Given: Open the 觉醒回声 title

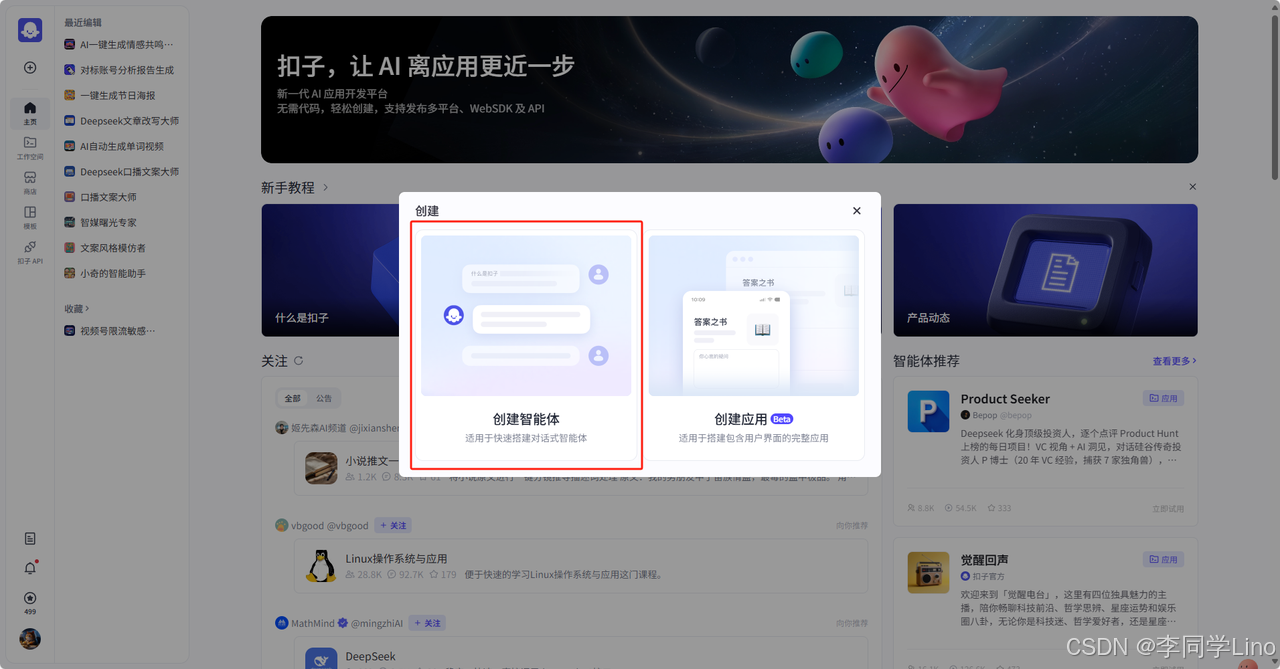Looking at the screenshot, I should coord(985,560).
